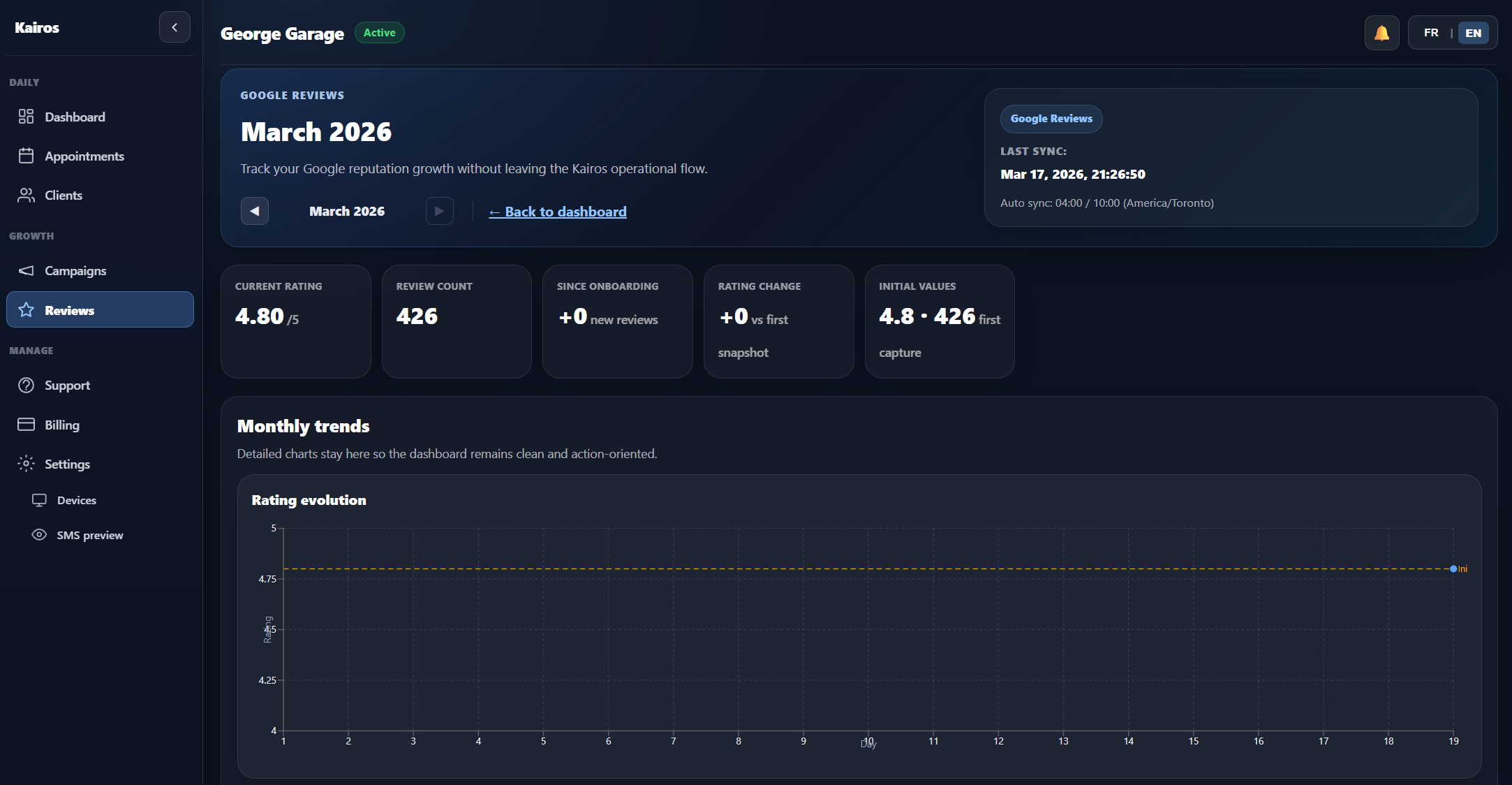Select the EN language option
The width and height of the screenshot is (1512, 785).
[1473, 33]
